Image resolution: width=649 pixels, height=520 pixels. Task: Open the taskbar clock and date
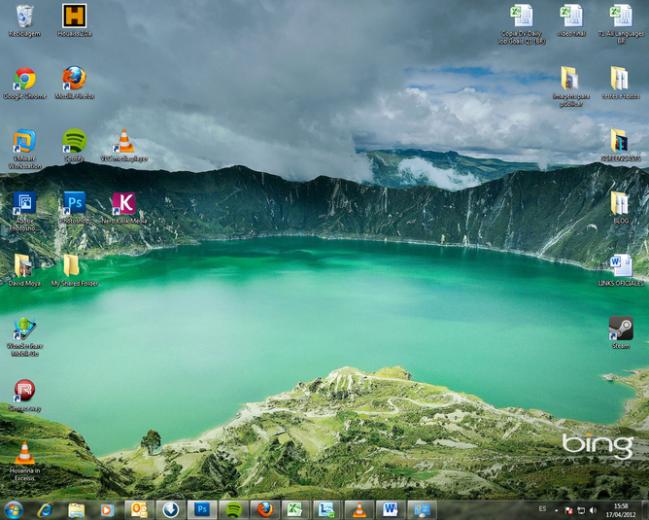click(x=621, y=510)
